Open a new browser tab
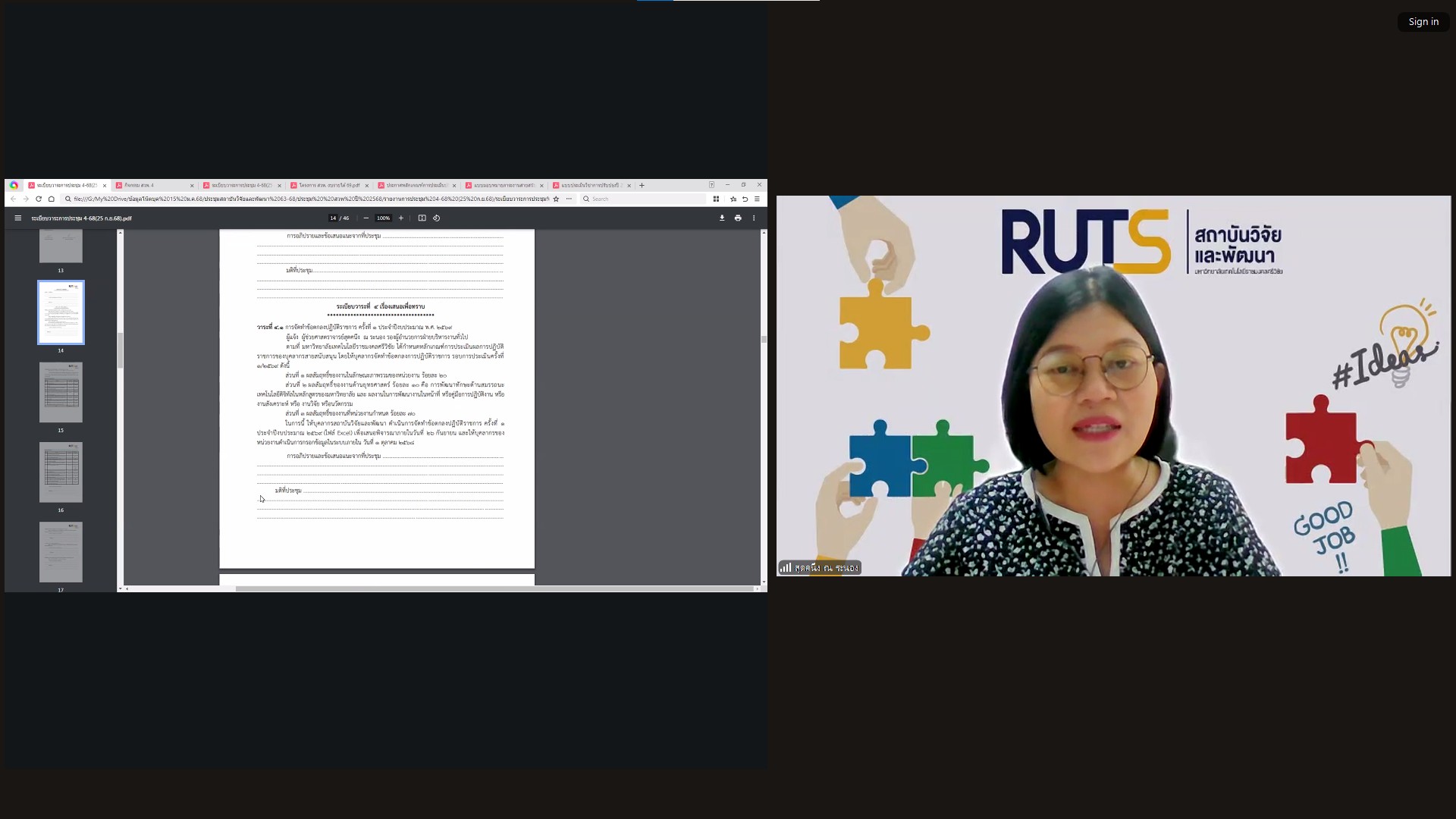The image size is (1456, 819). [x=642, y=186]
